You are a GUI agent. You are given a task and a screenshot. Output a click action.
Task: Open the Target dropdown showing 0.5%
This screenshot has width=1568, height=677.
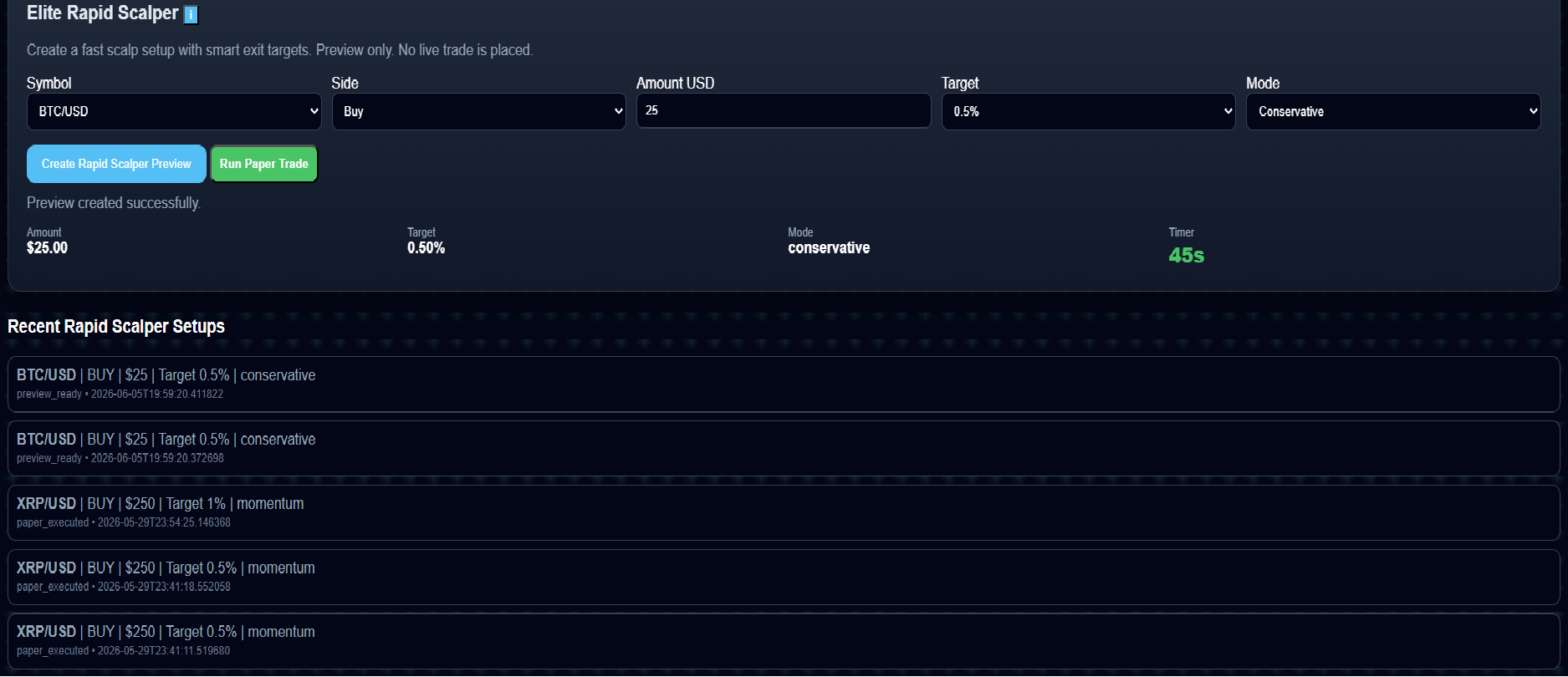1088,111
